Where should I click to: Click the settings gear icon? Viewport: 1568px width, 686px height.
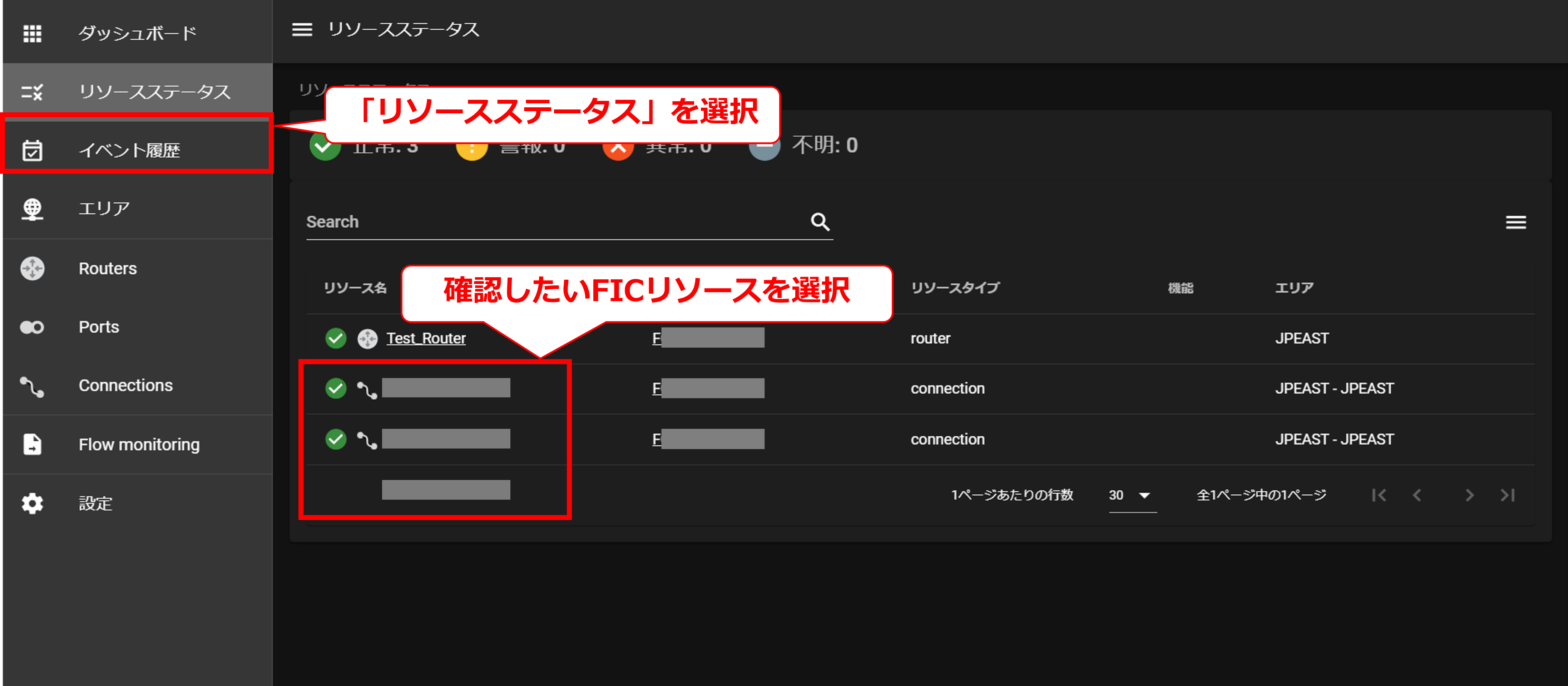[32, 503]
